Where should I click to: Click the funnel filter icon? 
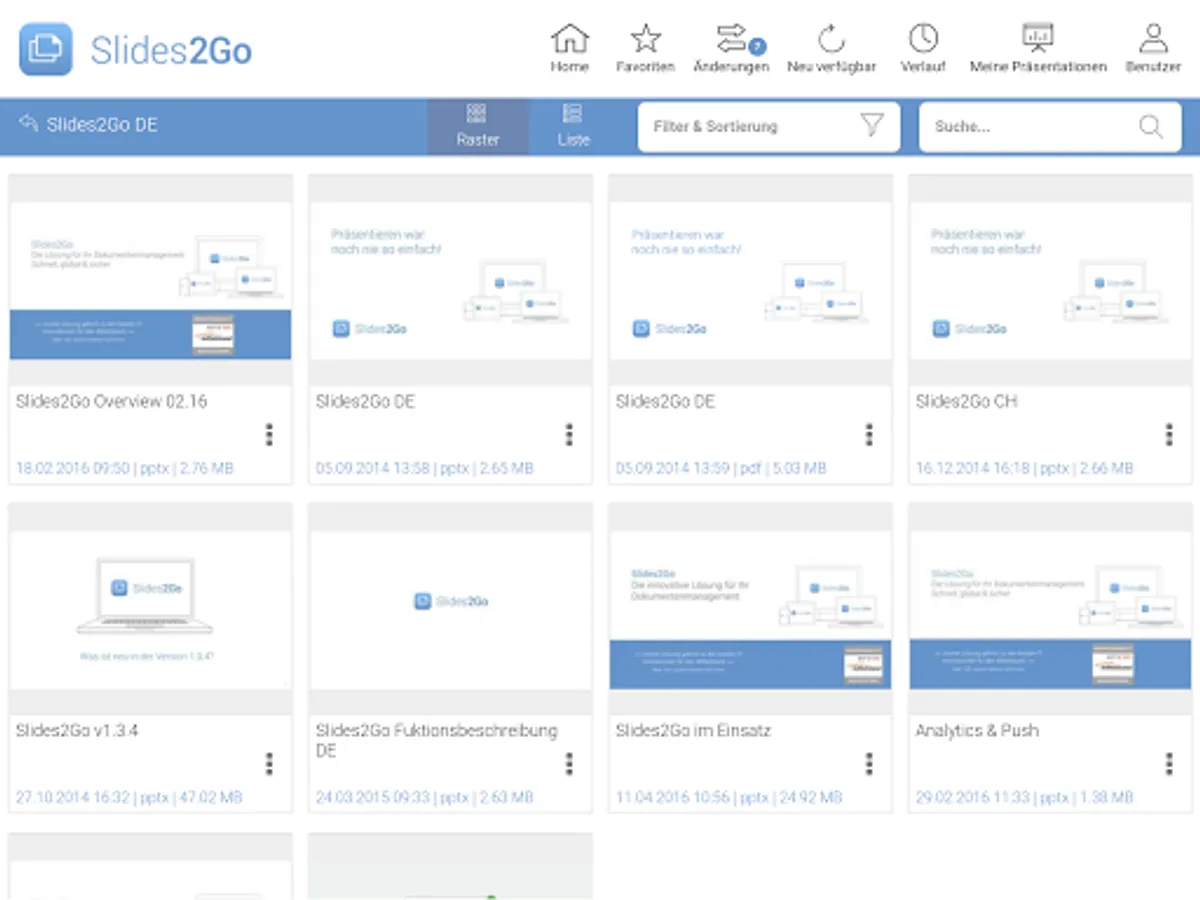pos(871,126)
